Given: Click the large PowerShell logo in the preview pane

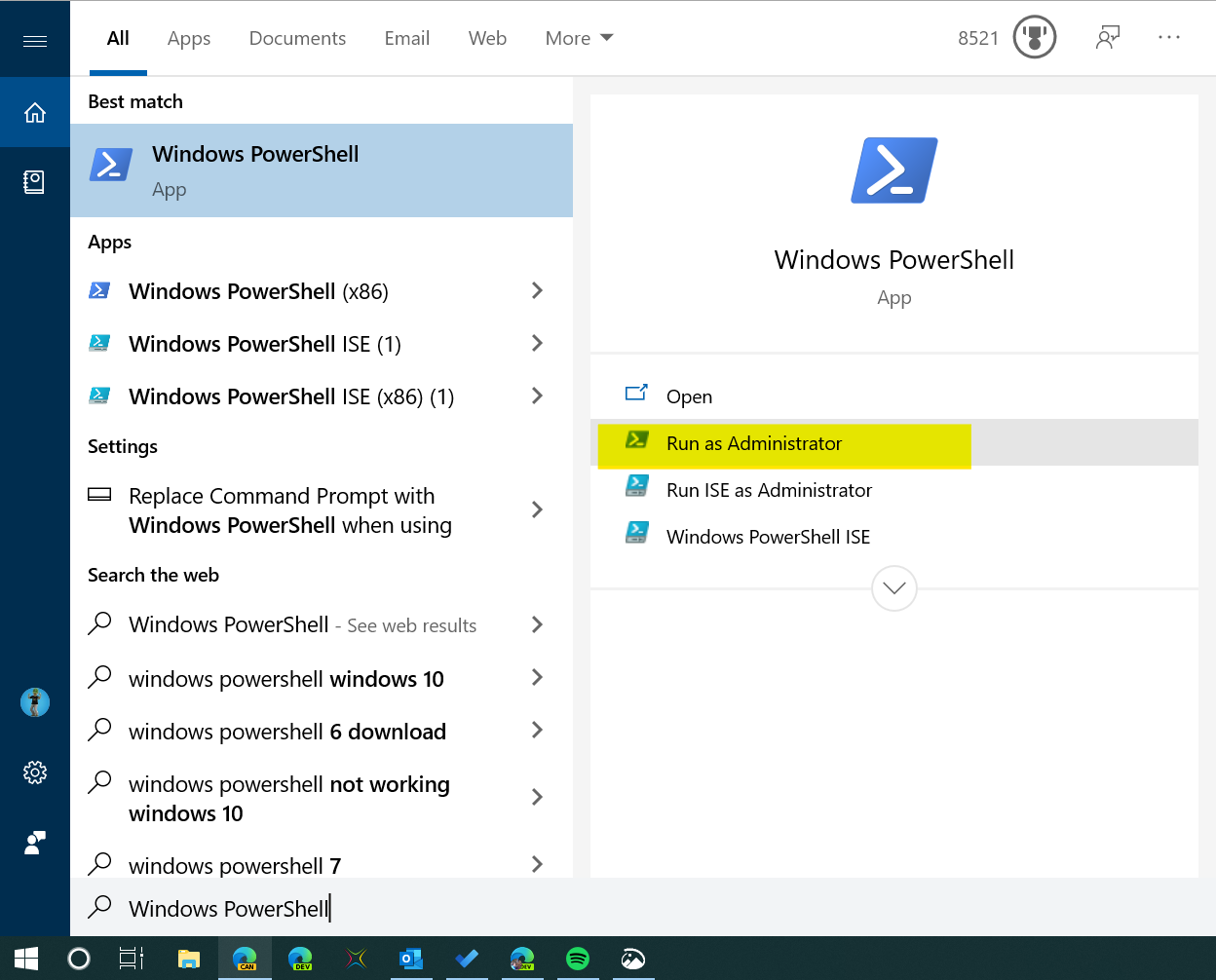Looking at the screenshot, I should point(894,170).
